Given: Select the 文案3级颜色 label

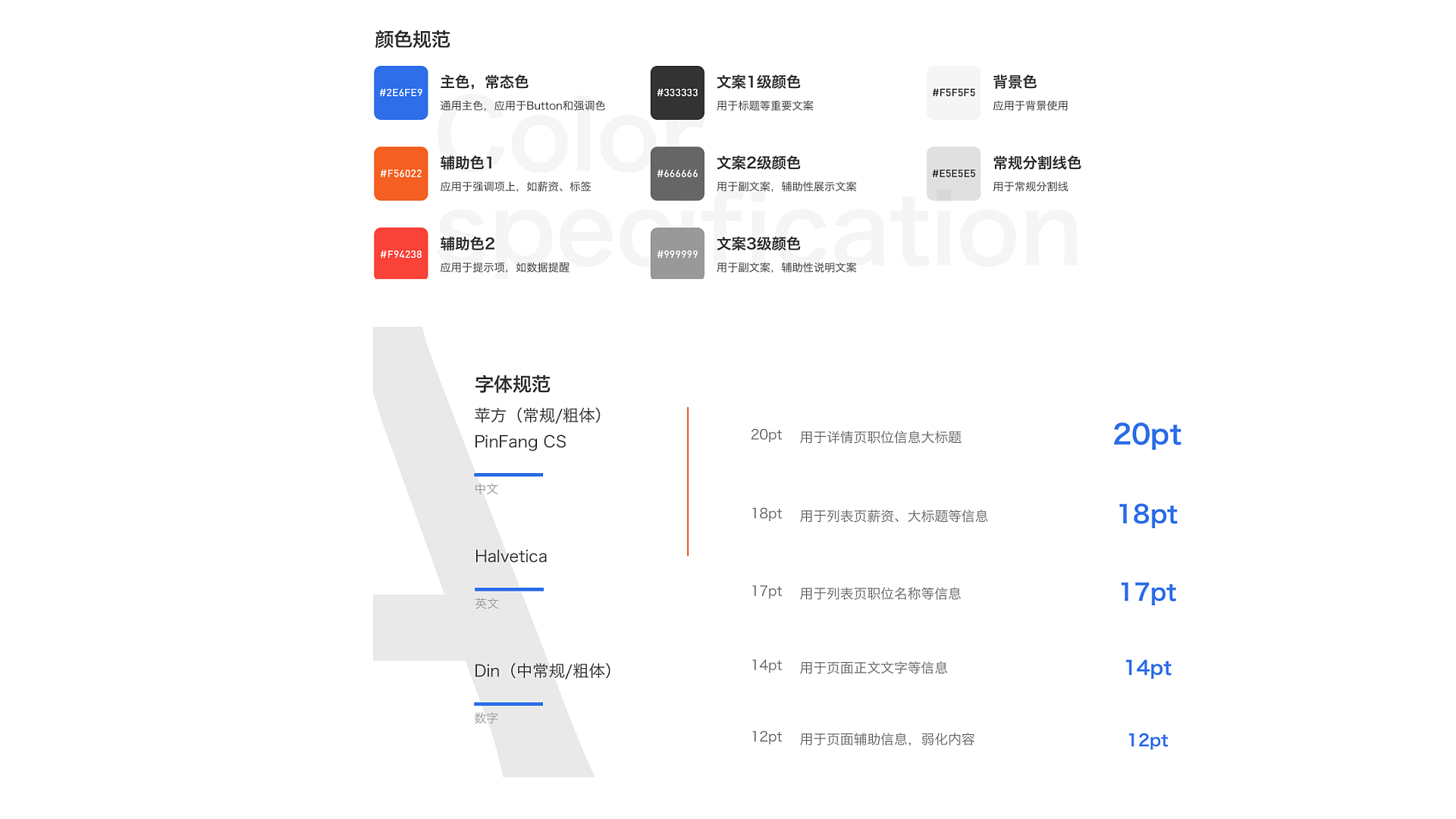Looking at the screenshot, I should point(758,243).
